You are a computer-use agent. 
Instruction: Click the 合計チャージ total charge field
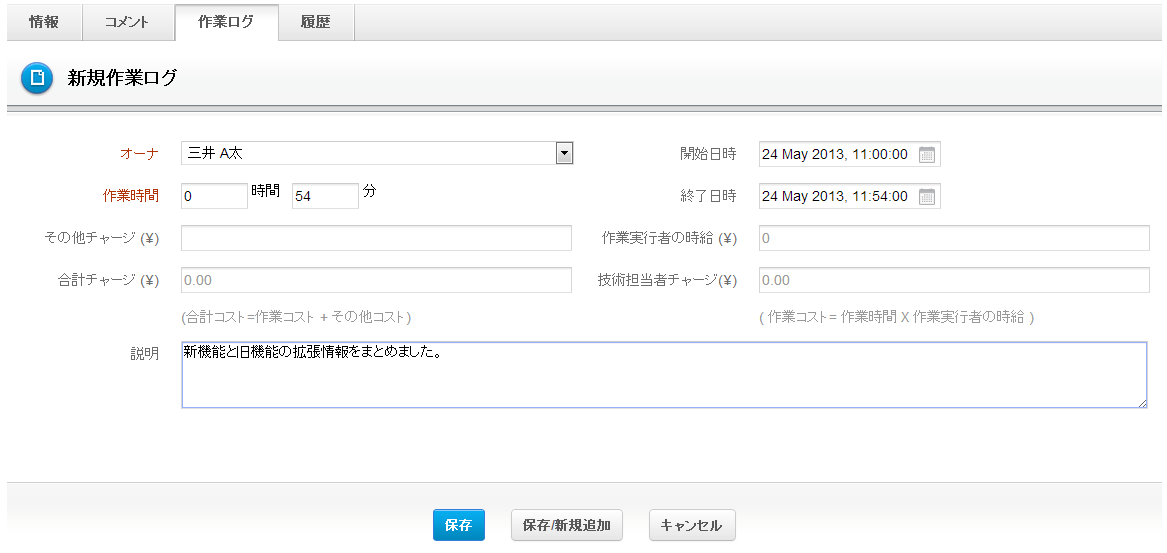[376, 280]
